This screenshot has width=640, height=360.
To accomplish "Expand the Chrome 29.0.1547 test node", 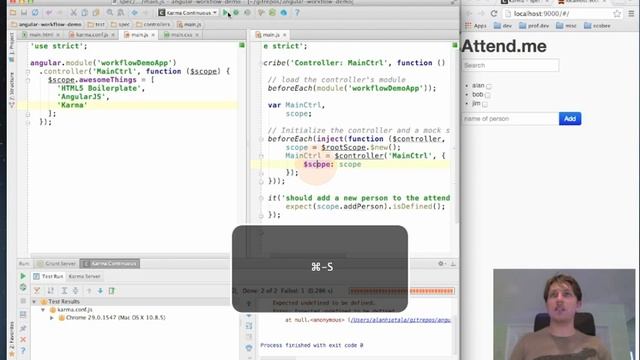I will click(x=52, y=318).
